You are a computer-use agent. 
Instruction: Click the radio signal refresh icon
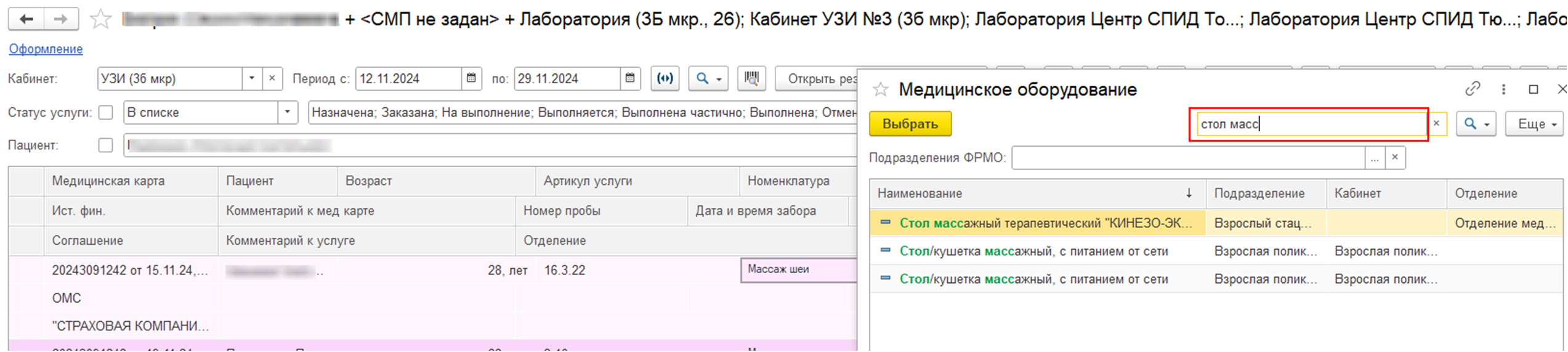coord(665,78)
